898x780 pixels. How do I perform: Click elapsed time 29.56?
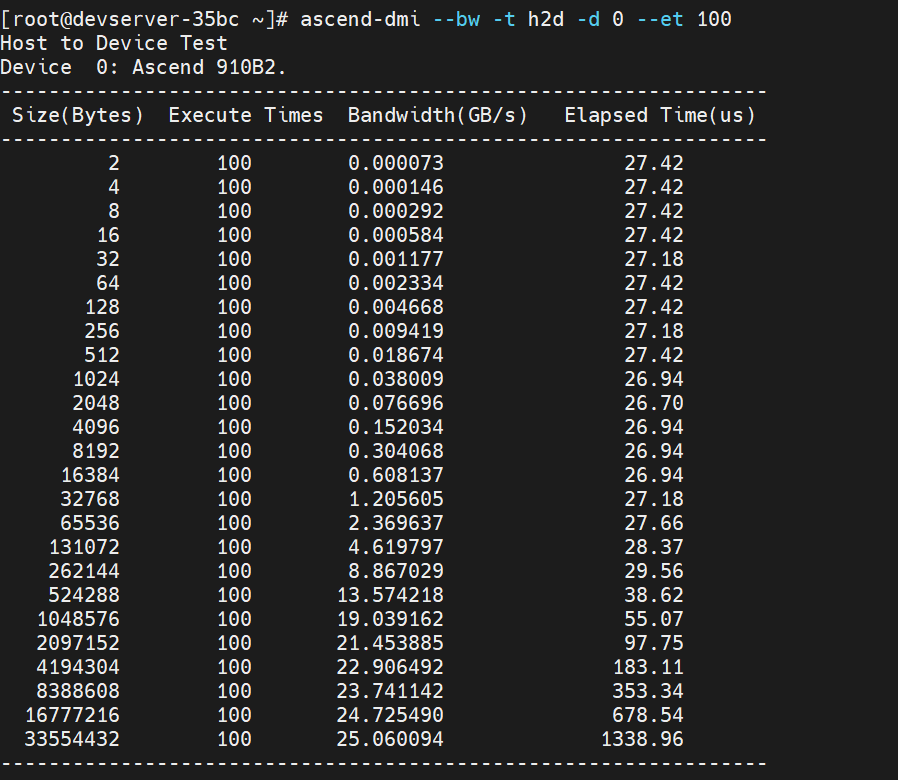point(654,572)
